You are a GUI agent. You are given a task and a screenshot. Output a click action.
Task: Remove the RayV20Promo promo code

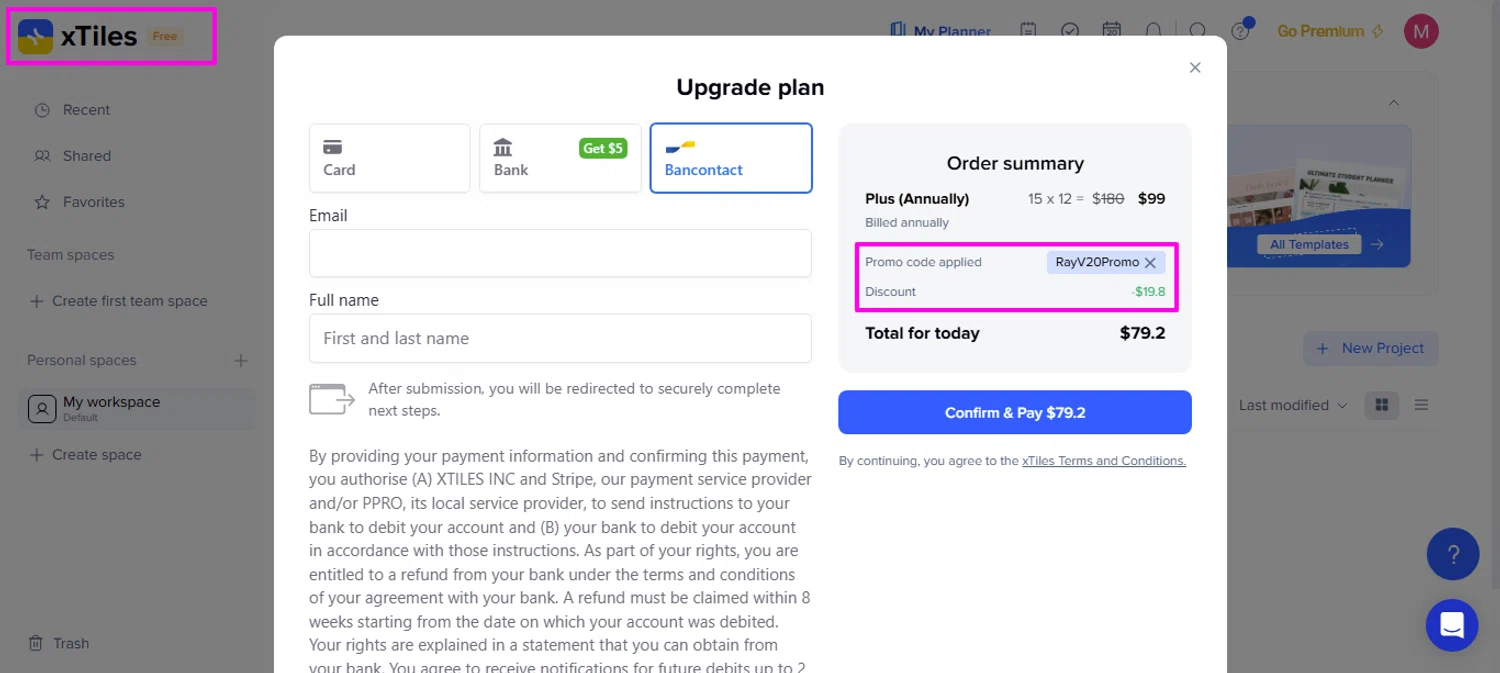coord(1150,263)
